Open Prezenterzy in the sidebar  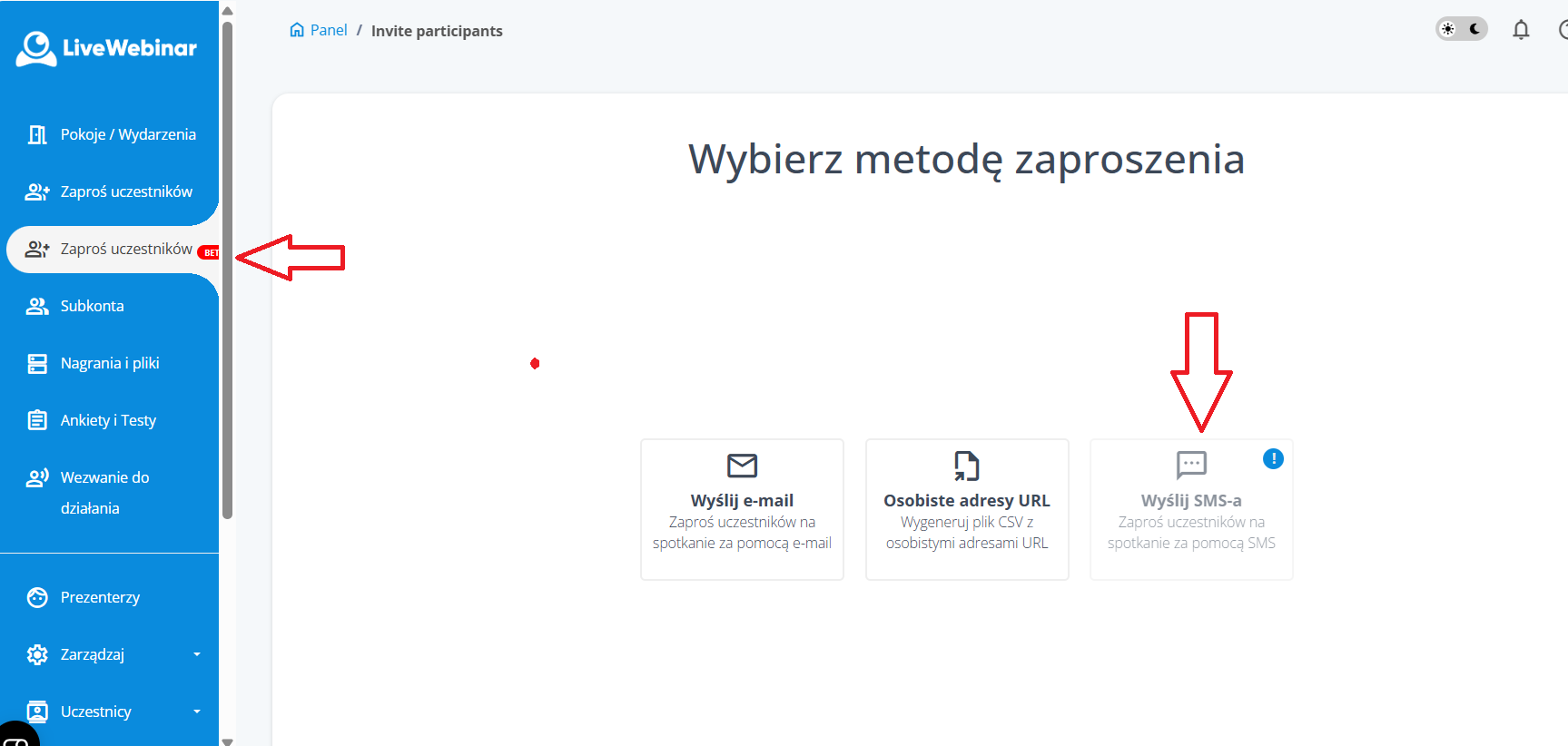[100, 597]
